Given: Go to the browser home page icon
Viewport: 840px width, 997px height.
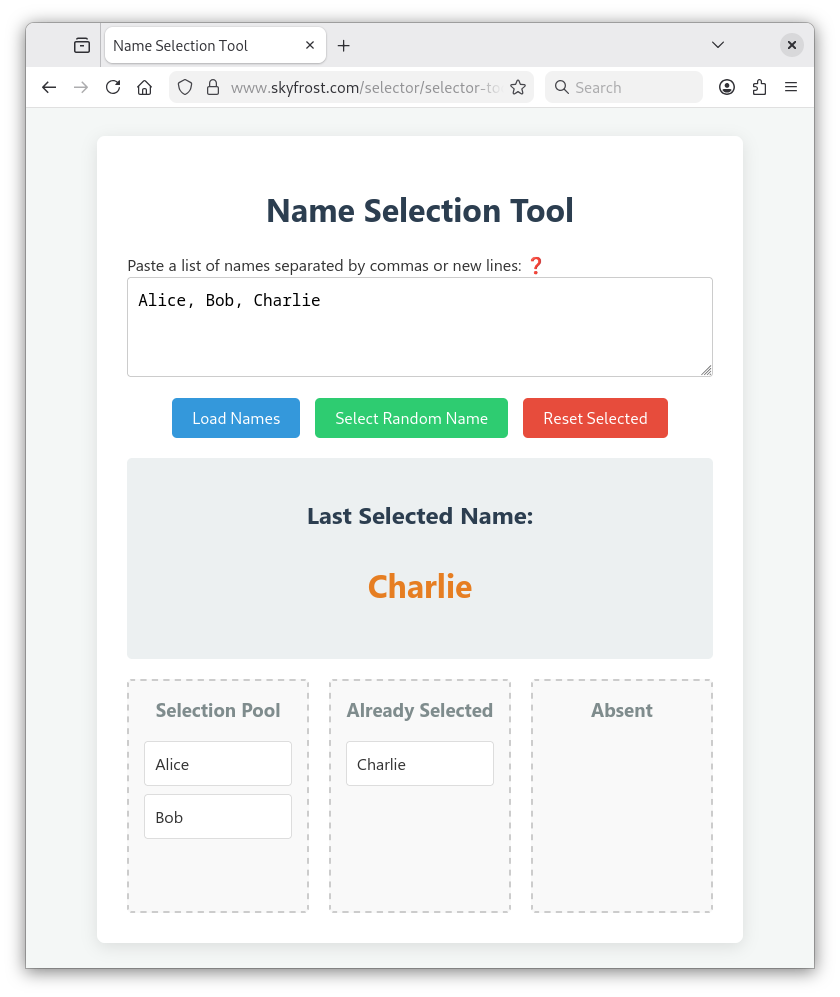Looking at the screenshot, I should pyautogui.click(x=145, y=88).
